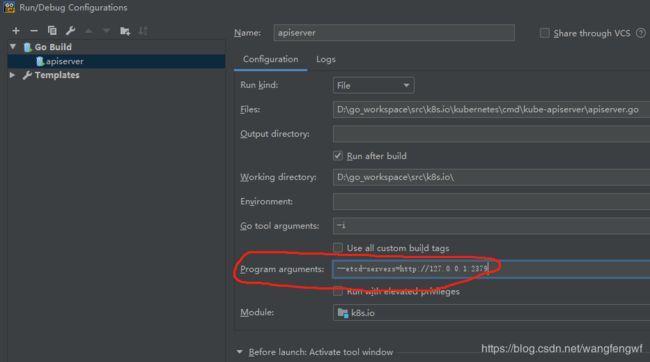Create new folder for configurations
The width and height of the screenshot is (650, 362).
click(x=125, y=31)
